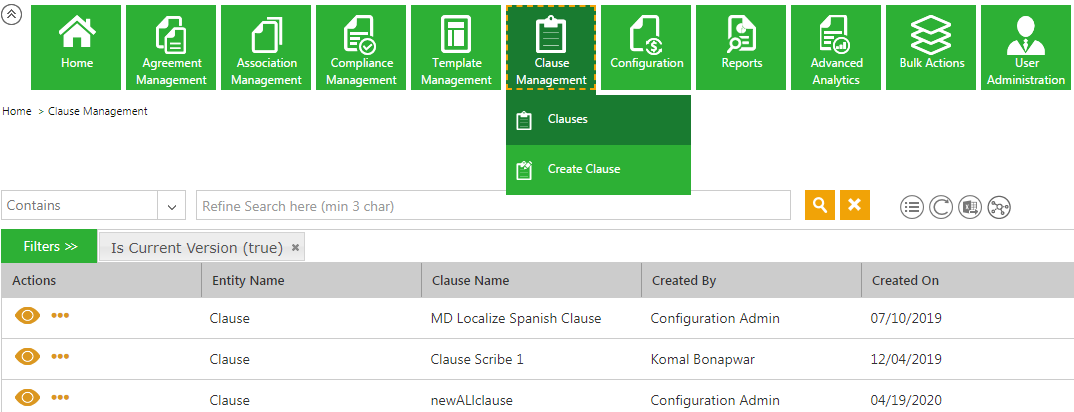The height and width of the screenshot is (412, 1074).
Task: Open the Reports tile
Action: tap(741, 47)
